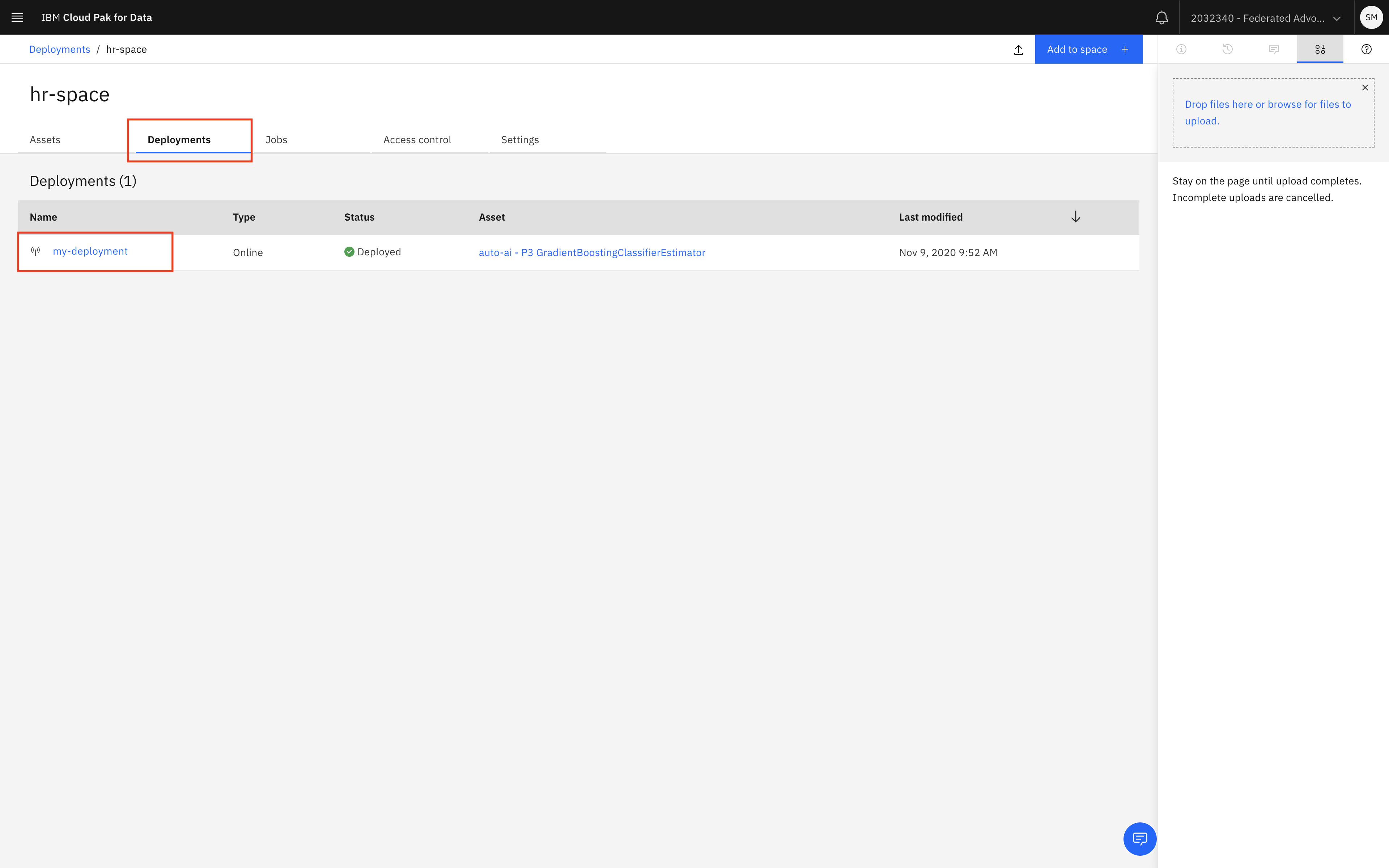The image size is (1389, 868).
Task: Toggle the data upload panel icon
Action: (x=1320, y=50)
